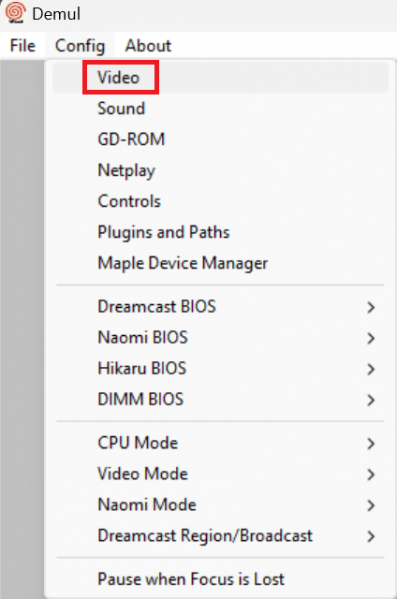Viewport: 397px width, 599px height.
Task: Expand Video Mode options
Action: click(220, 474)
